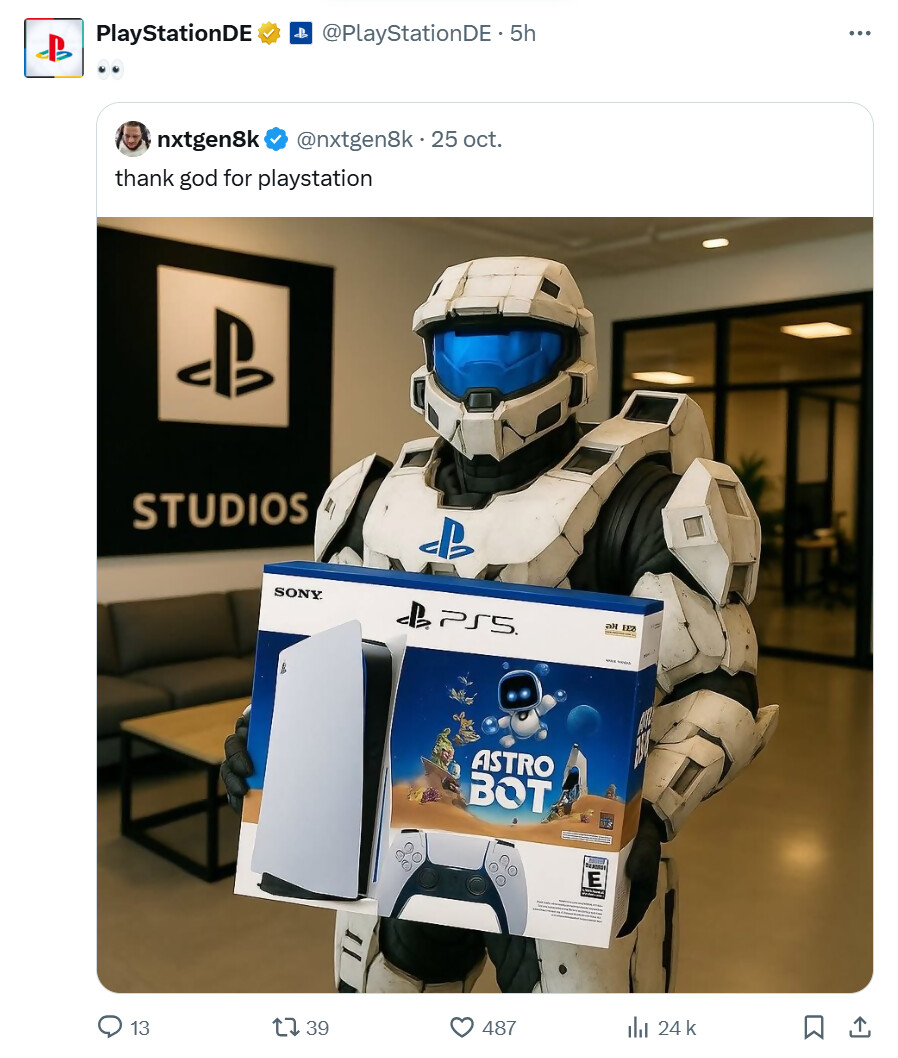The width and height of the screenshot is (898, 1058).
Task: Like the post with heart icon
Action: point(461,1027)
